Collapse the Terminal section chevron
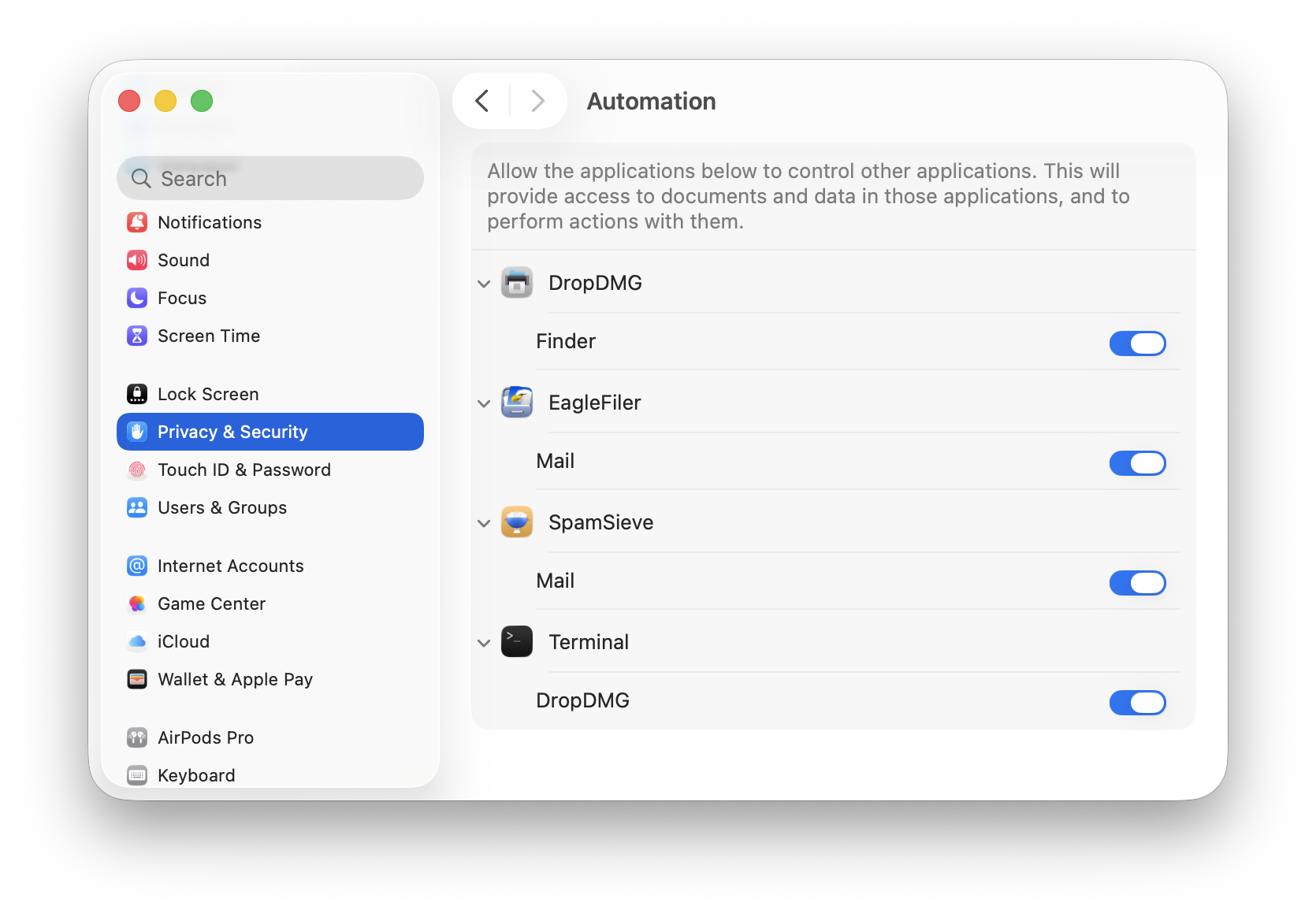This screenshot has width=1316, height=917. tap(483, 642)
